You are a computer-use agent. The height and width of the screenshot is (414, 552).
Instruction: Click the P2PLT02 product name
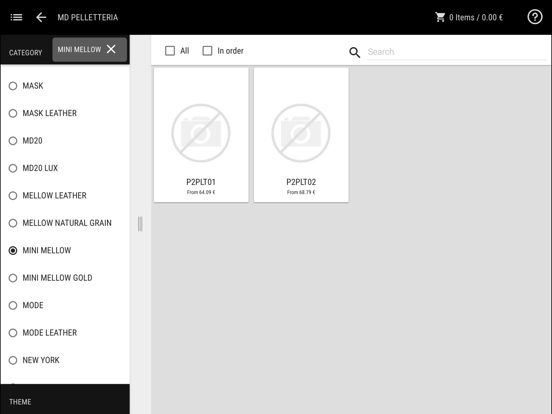[301, 182]
